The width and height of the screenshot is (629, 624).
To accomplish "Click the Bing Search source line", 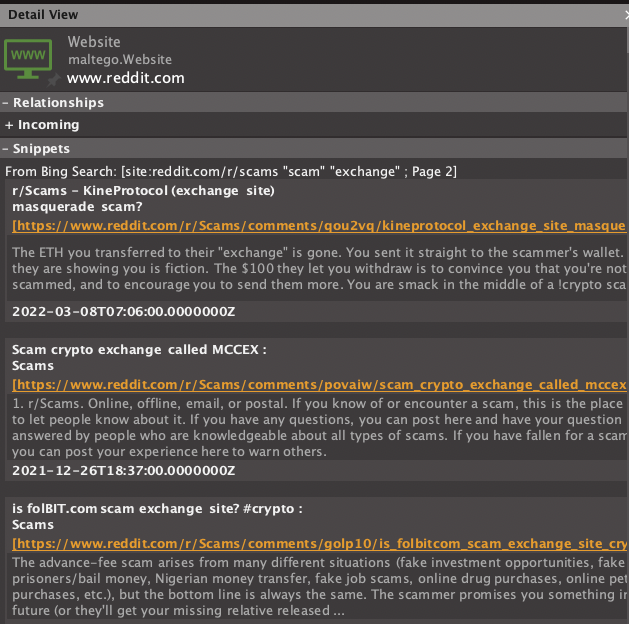I will (x=231, y=172).
